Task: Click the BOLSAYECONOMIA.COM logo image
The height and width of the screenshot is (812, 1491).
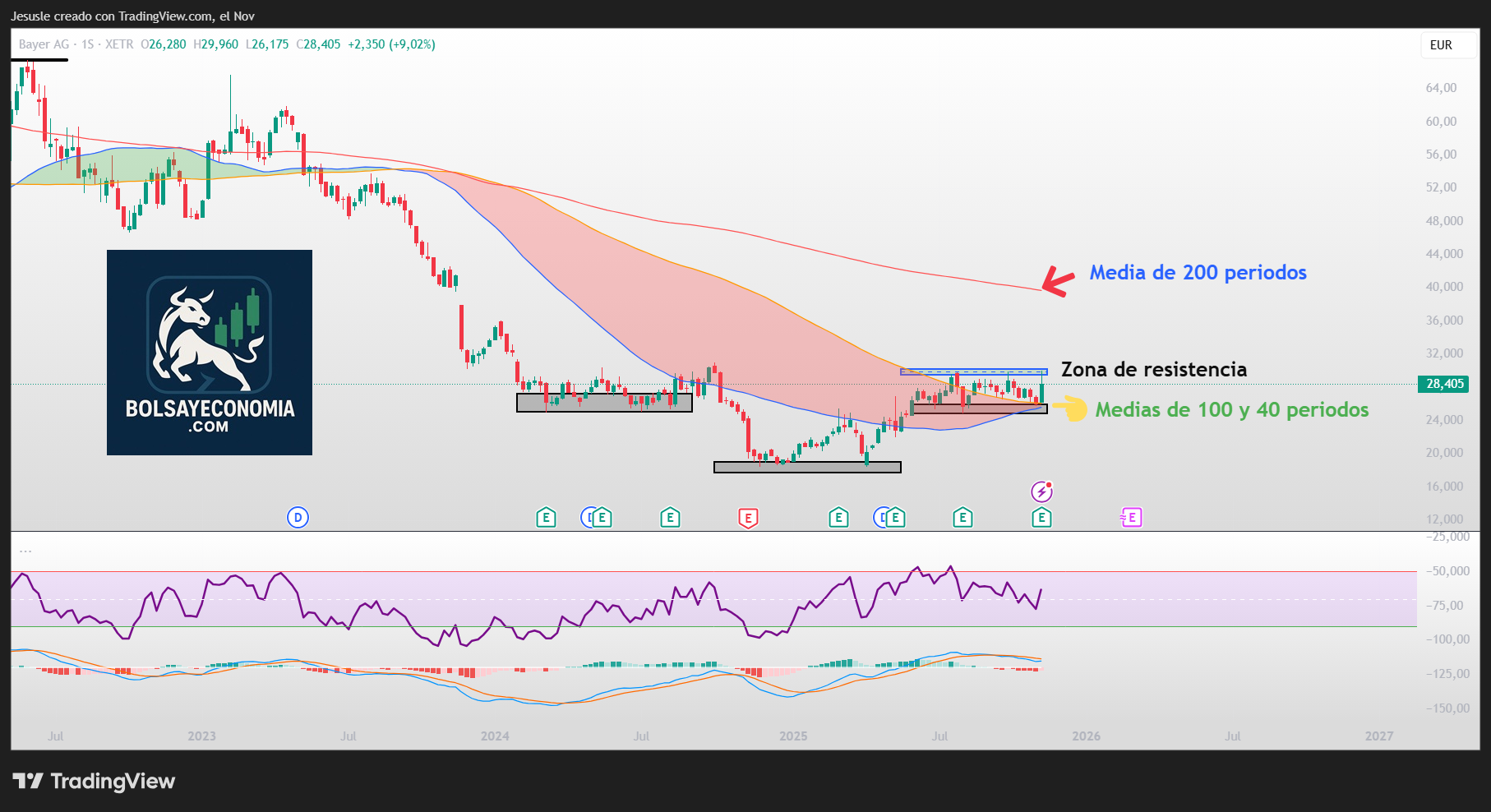Action: pyautogui.click(x=210, y=353)
